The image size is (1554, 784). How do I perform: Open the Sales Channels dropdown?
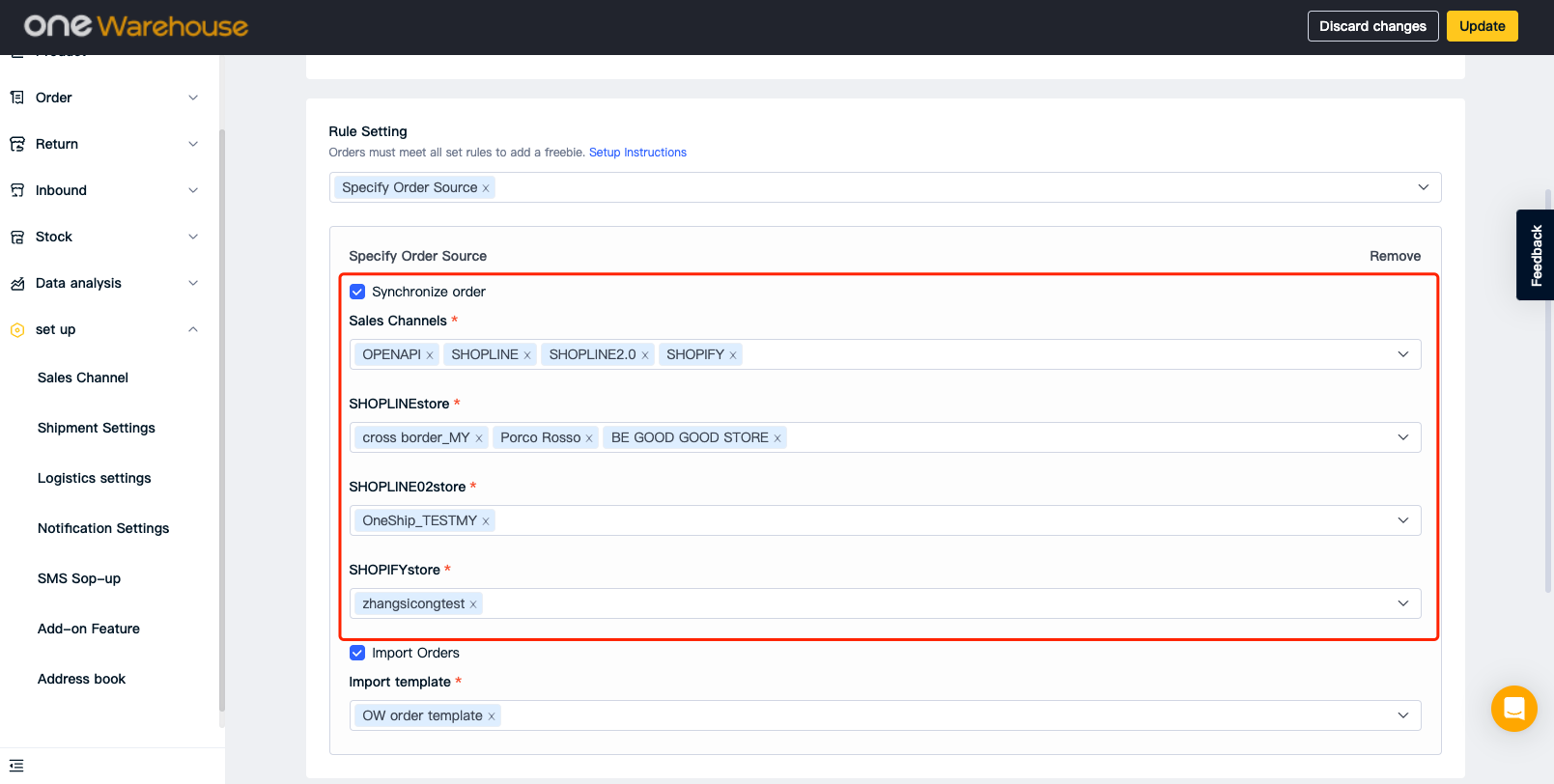(x=885, y=354)
